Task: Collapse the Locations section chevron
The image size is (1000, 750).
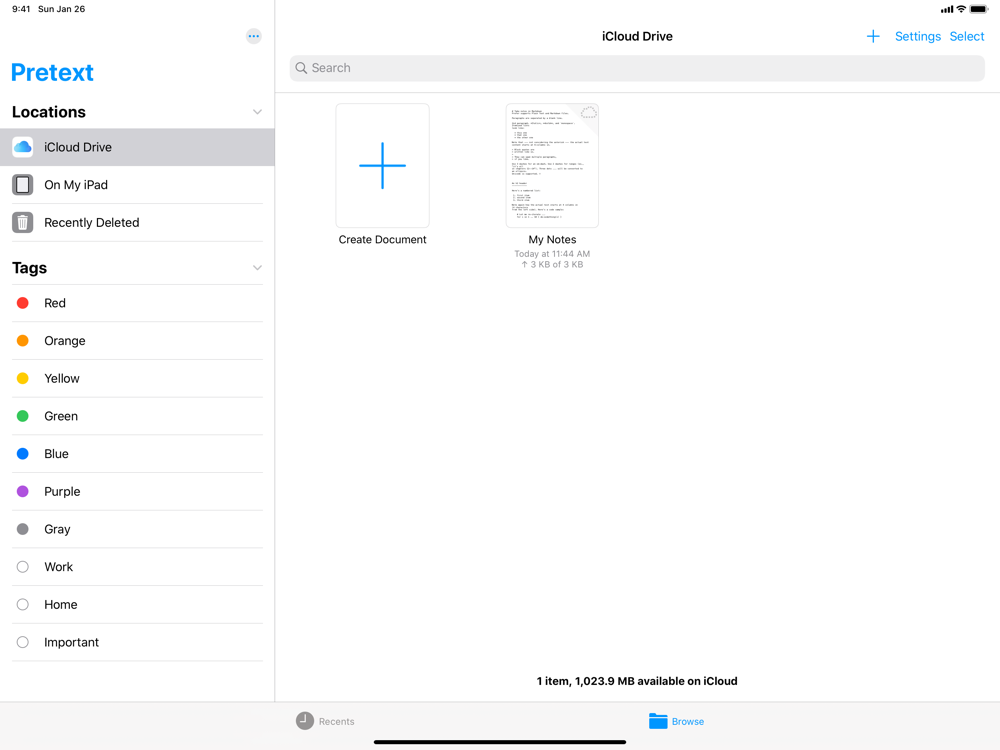Action: click(x=257, y=112)
